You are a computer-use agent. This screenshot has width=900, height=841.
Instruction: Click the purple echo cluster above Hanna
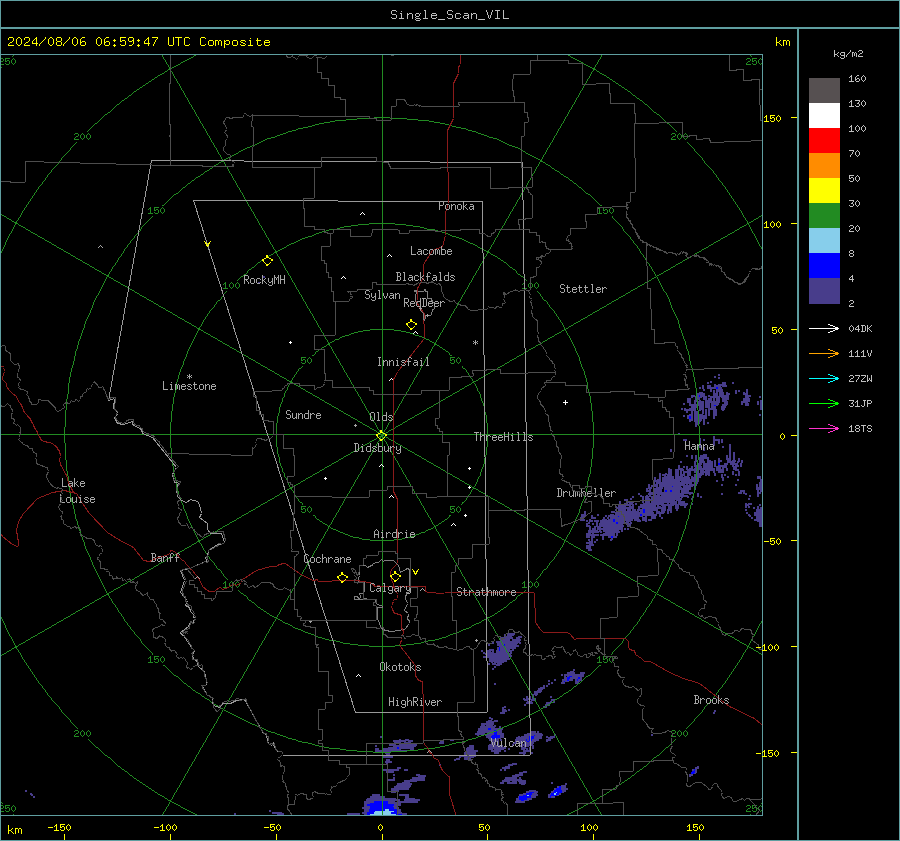[x=706, y=400]
